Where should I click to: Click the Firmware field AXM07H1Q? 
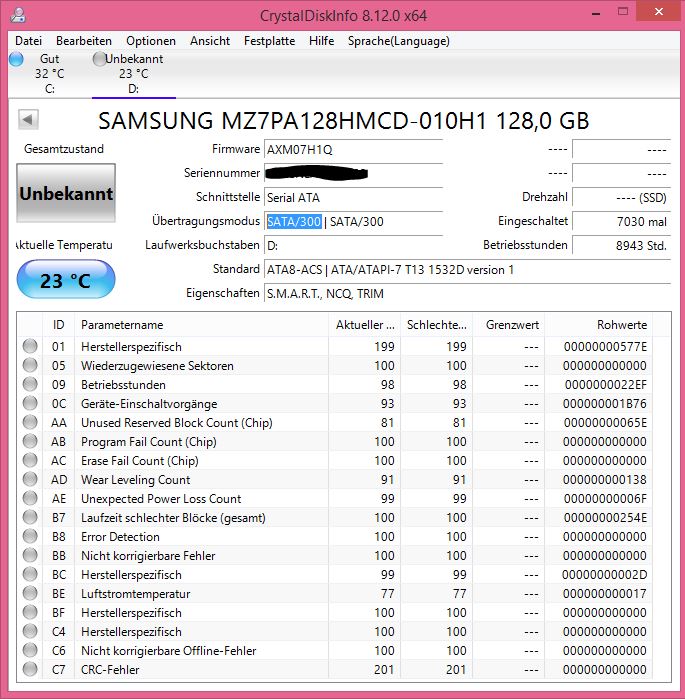[353, 149]
